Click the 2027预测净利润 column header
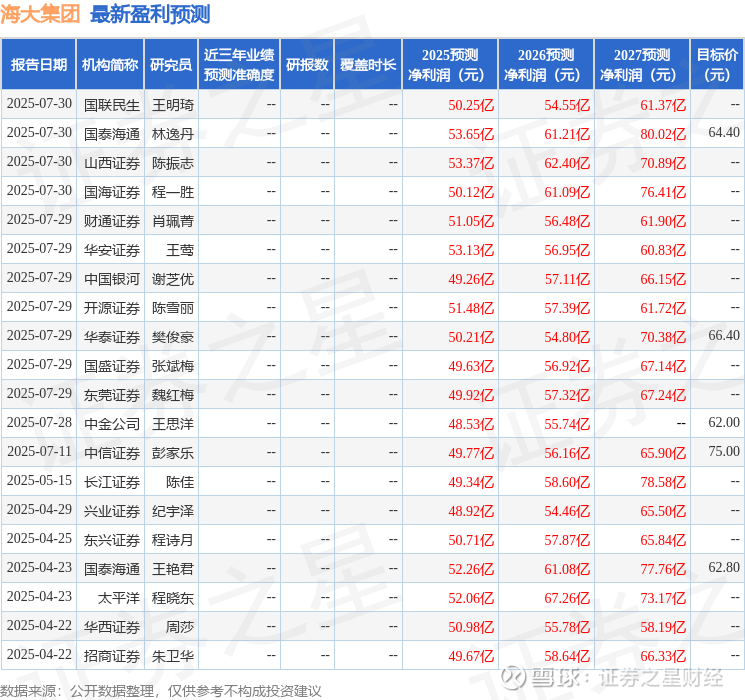The image size is (745, 700). click(642, 65)
